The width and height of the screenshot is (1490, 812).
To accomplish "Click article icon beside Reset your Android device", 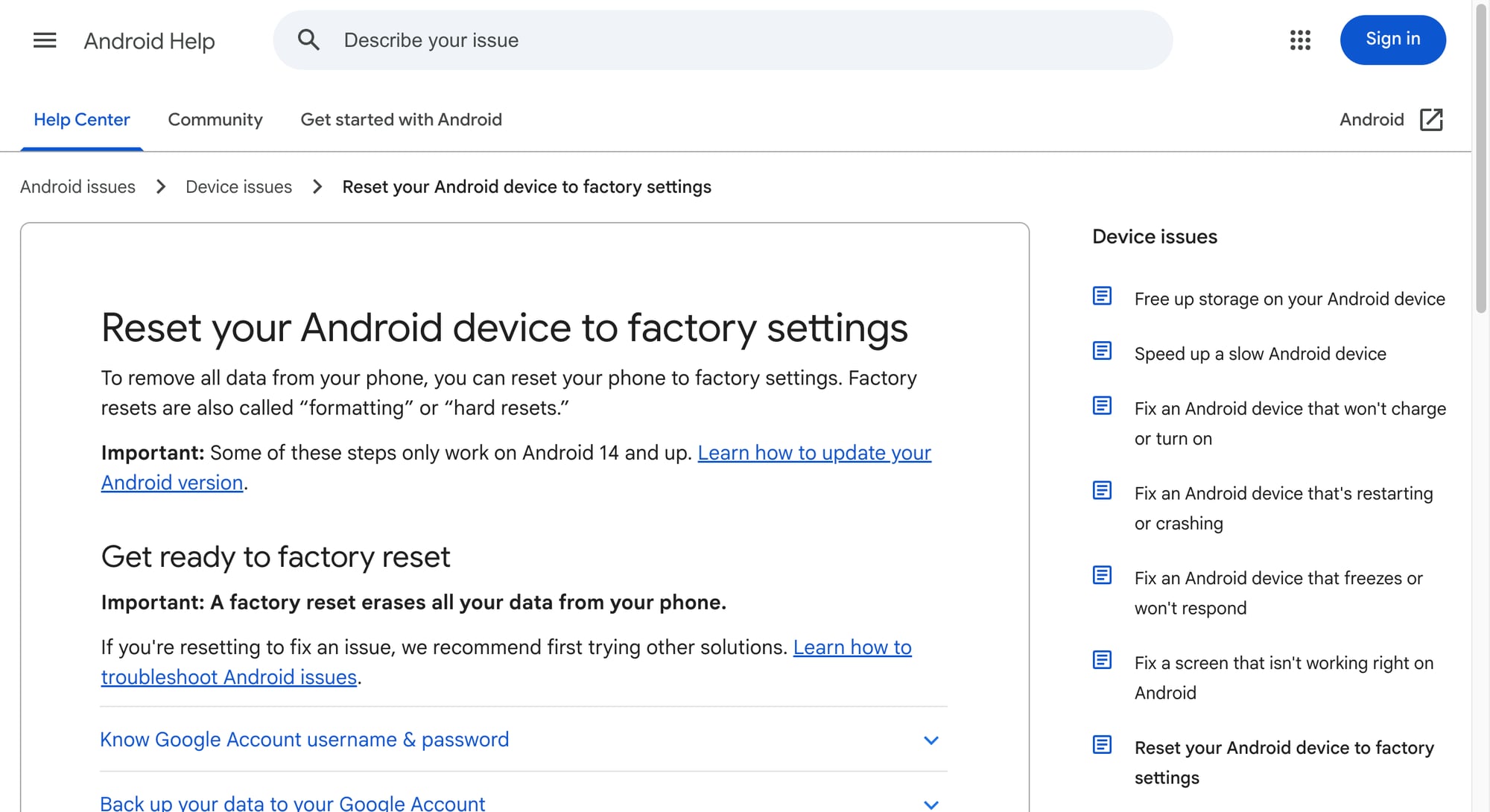I will tap(1102, 745).
